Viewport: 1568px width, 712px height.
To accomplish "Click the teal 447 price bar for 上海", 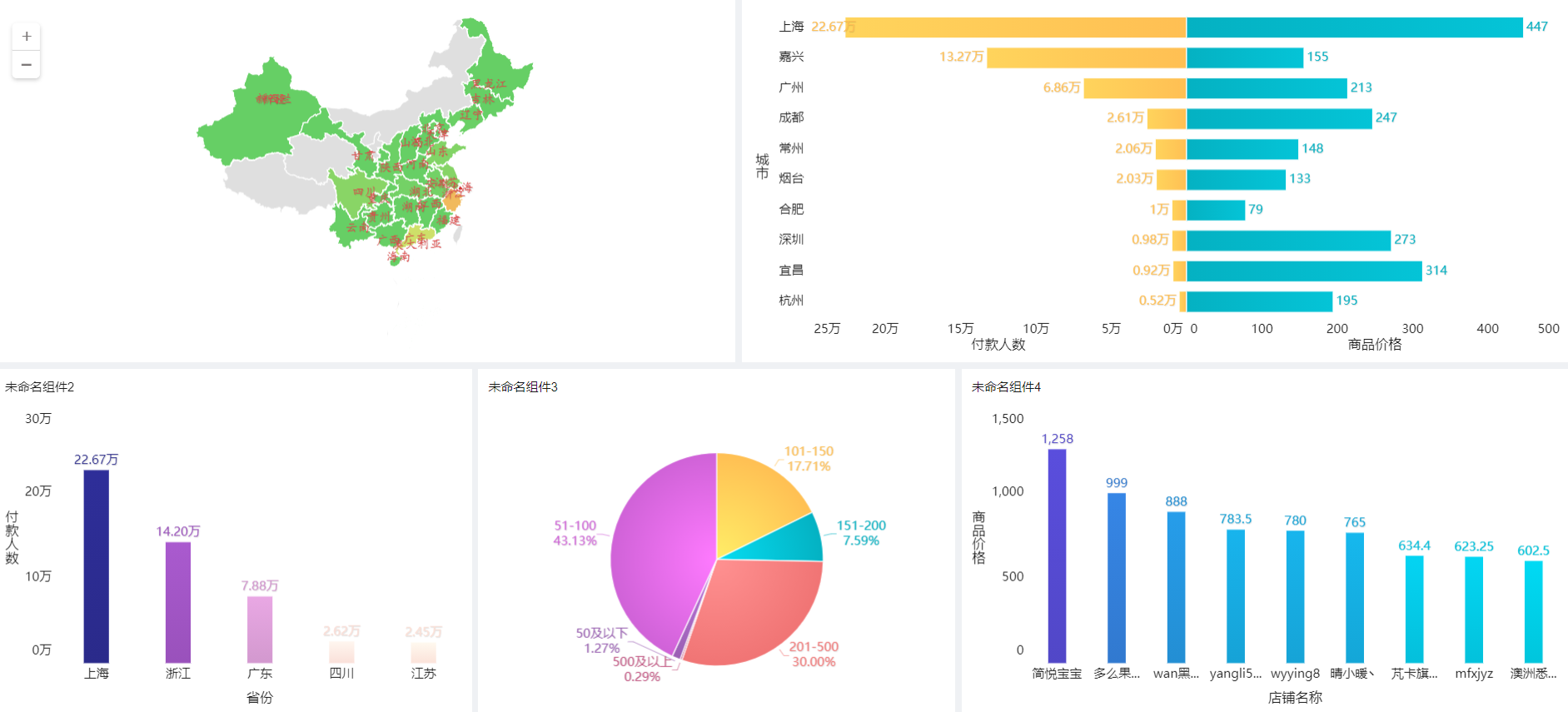I will [x=1354, y=27].
